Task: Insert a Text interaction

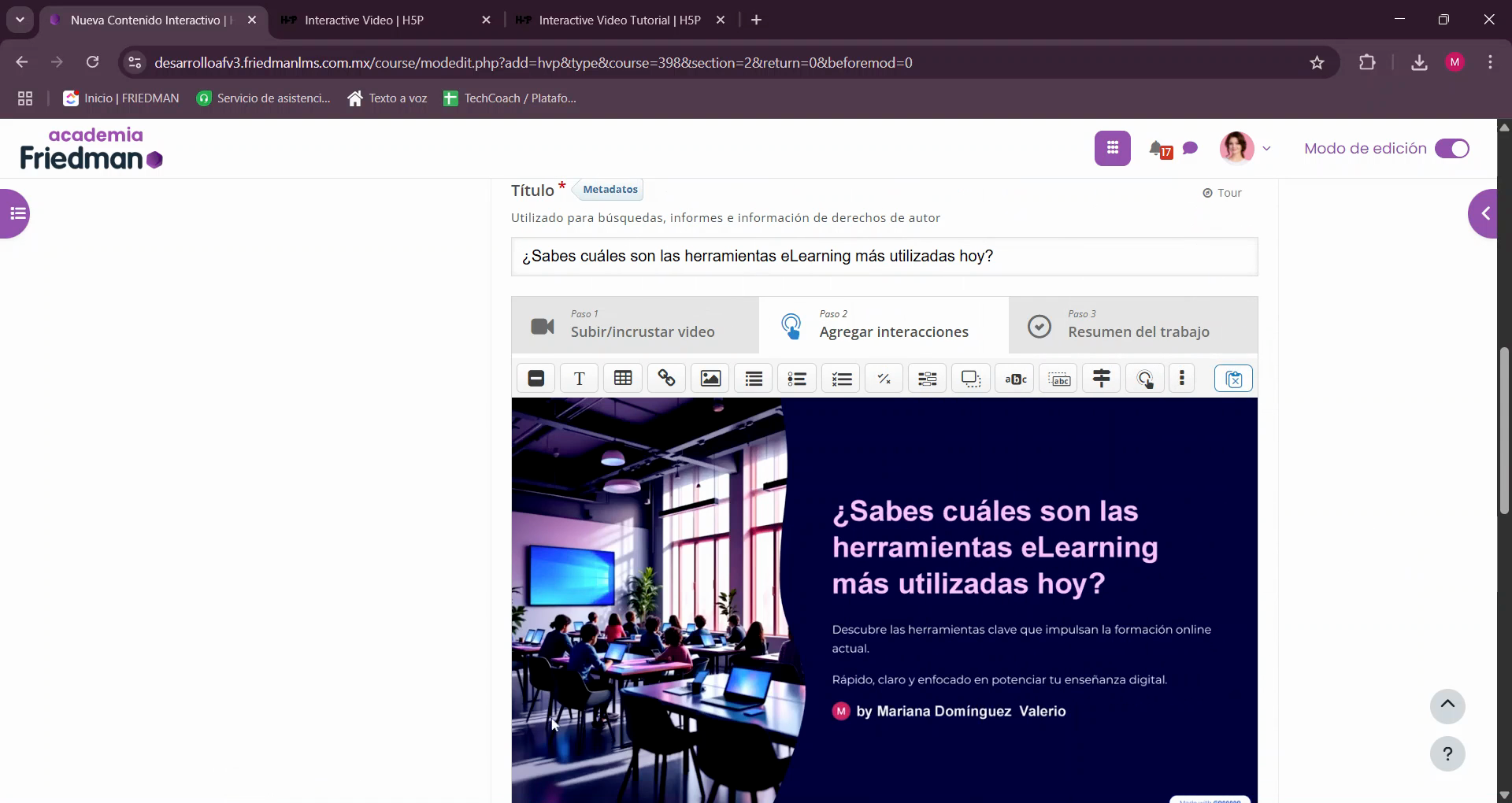Action: click(x=580, y=379)
